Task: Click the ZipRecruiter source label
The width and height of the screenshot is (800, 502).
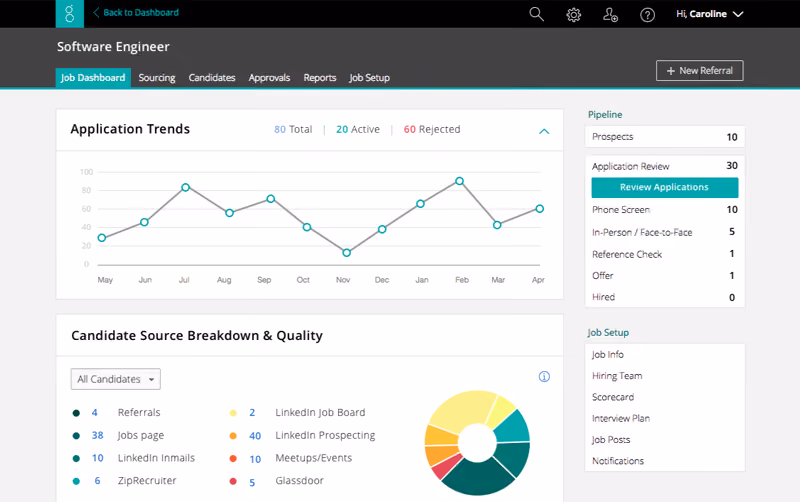Action: (x=147, y=481)
